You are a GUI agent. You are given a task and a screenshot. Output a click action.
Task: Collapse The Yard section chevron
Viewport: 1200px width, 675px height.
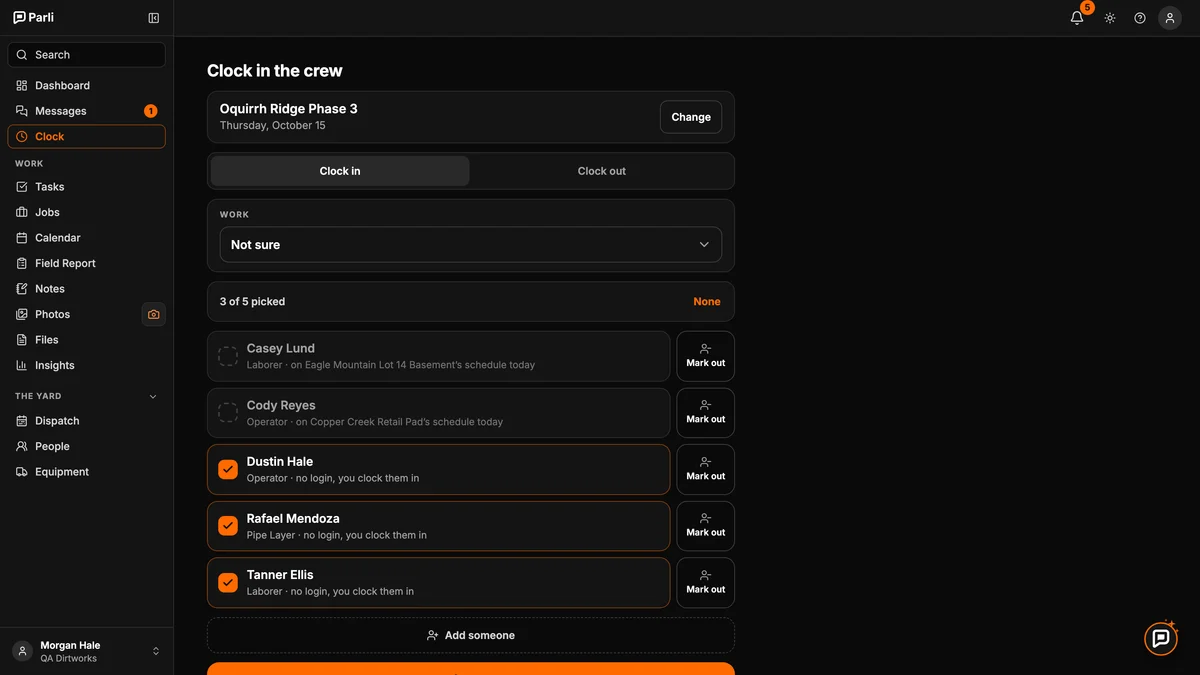pyautogui.click(x=153, y=397)
